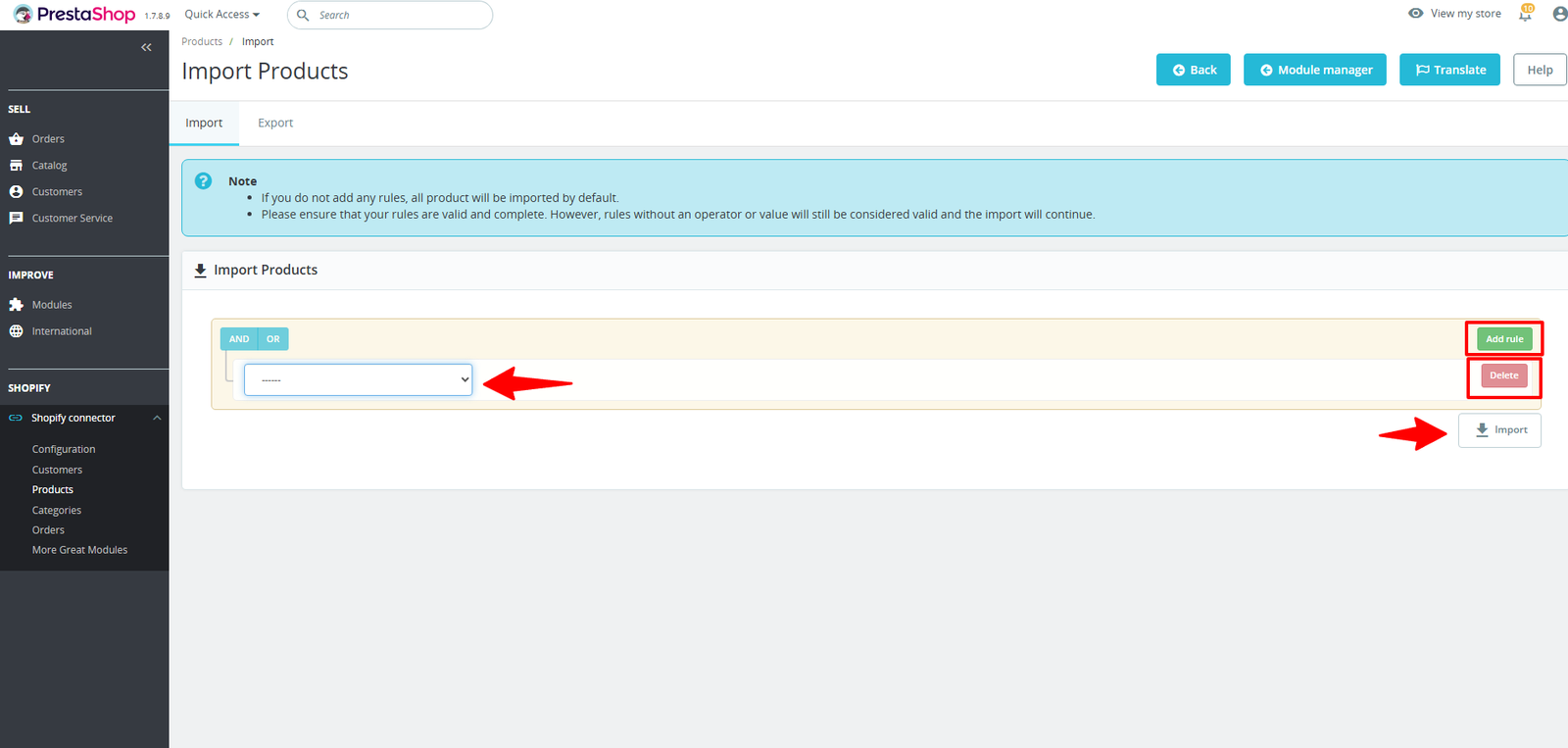Image resolution: width=1568 pixels, height=748 pixels.
Task: Click the green Add rule button
Action: coord(1504,339)
